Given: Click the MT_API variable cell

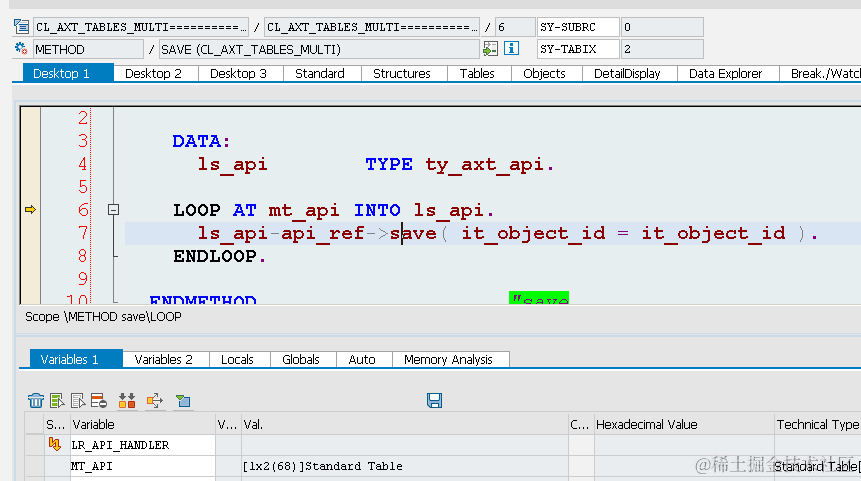Looking at the screenshot, I should pos(142,466).
